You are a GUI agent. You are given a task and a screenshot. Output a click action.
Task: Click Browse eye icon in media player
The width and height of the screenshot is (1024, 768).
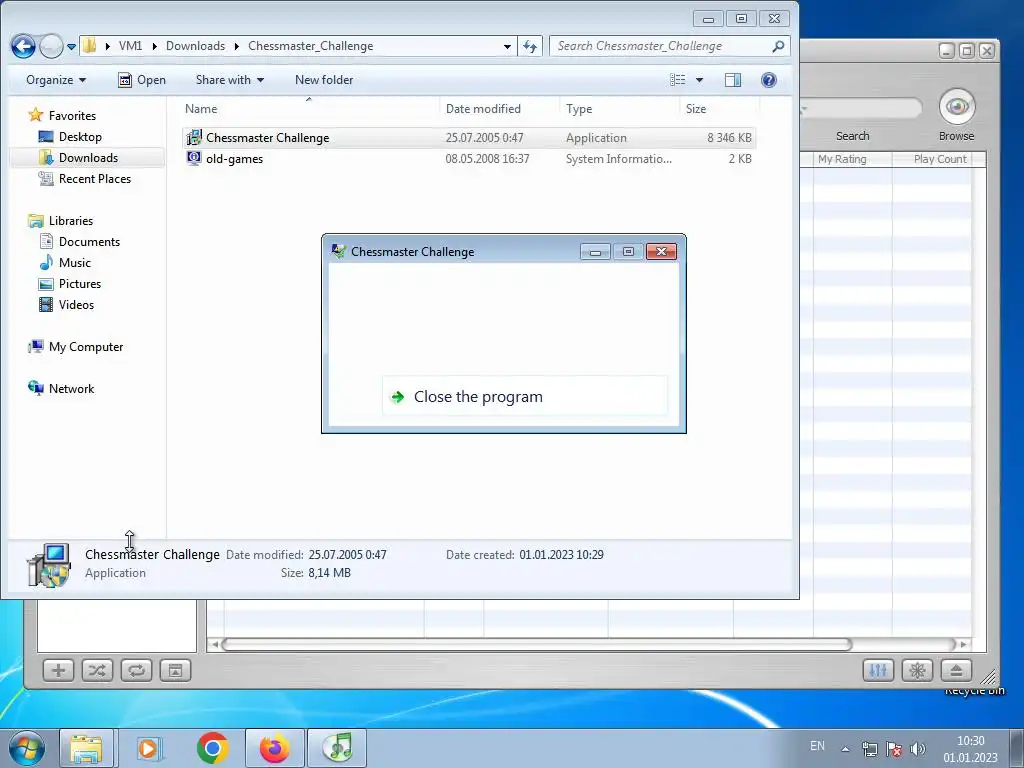pos(957,106)
